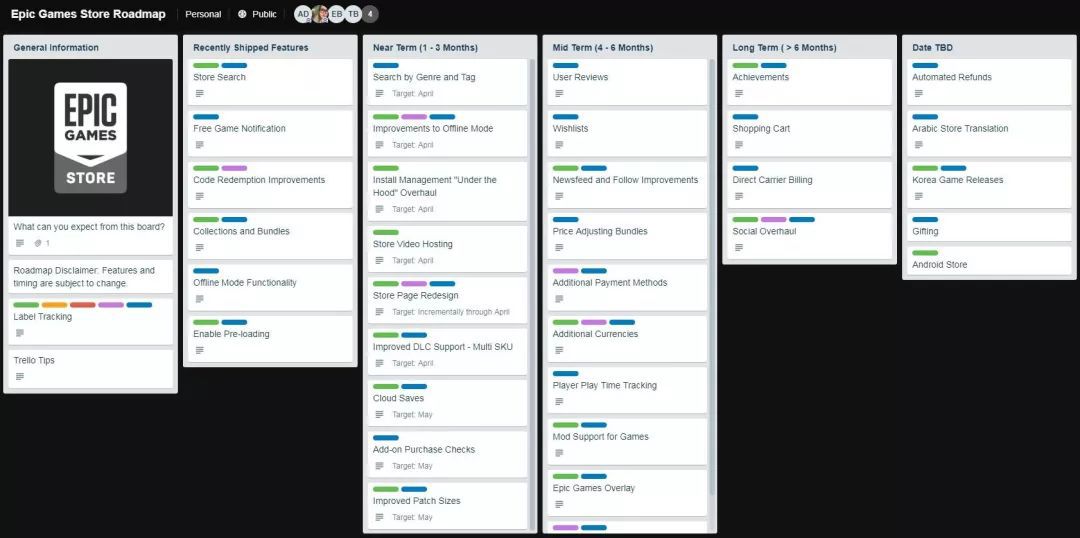The width and height of the screenshot is (1080, 538).
Task: Open the Store Video Hosting card
Action: [447, 249]
